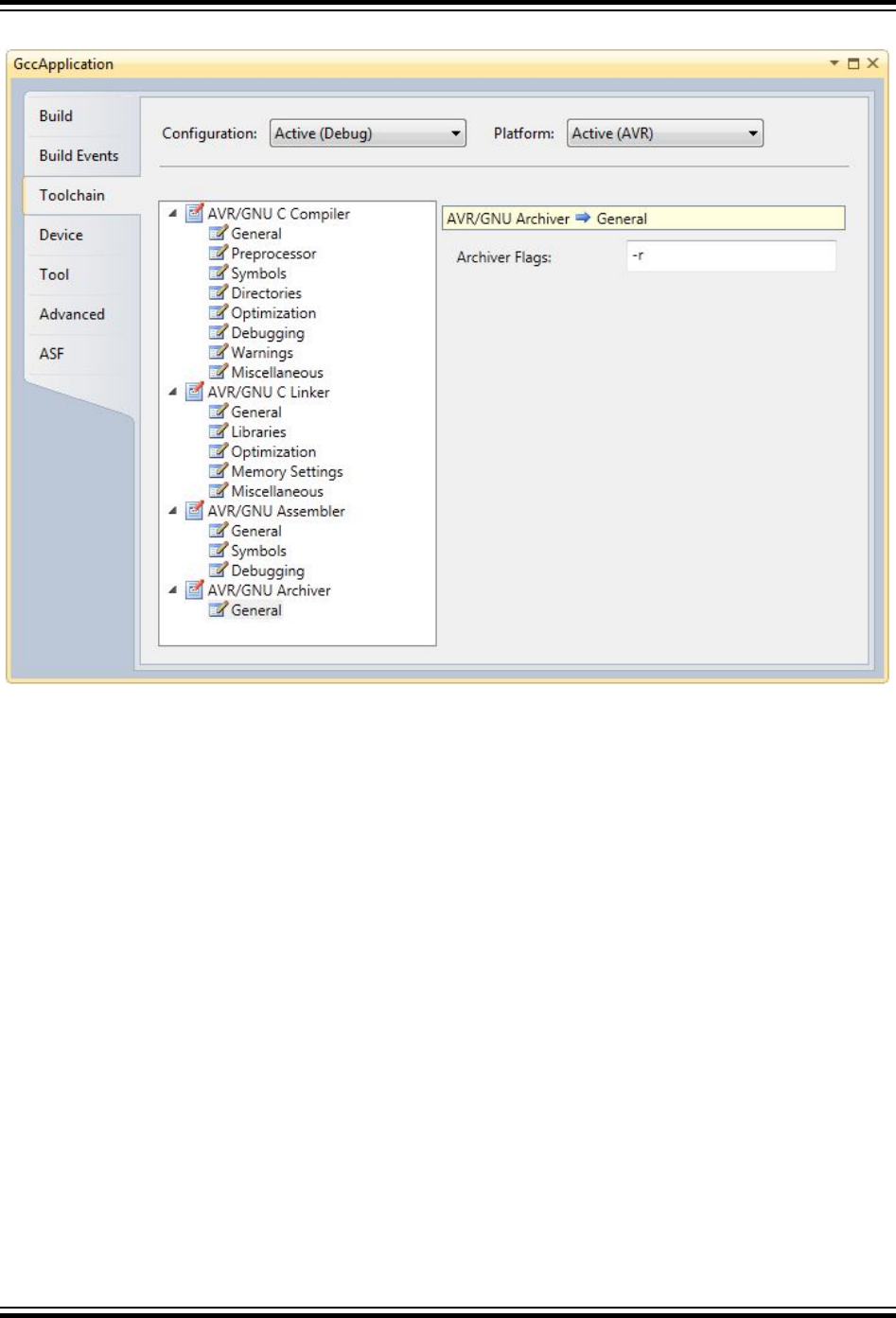Select the Preprocessor tree item
The height and width of the screenshot is (1318, 896).
(x=274, y=254)
